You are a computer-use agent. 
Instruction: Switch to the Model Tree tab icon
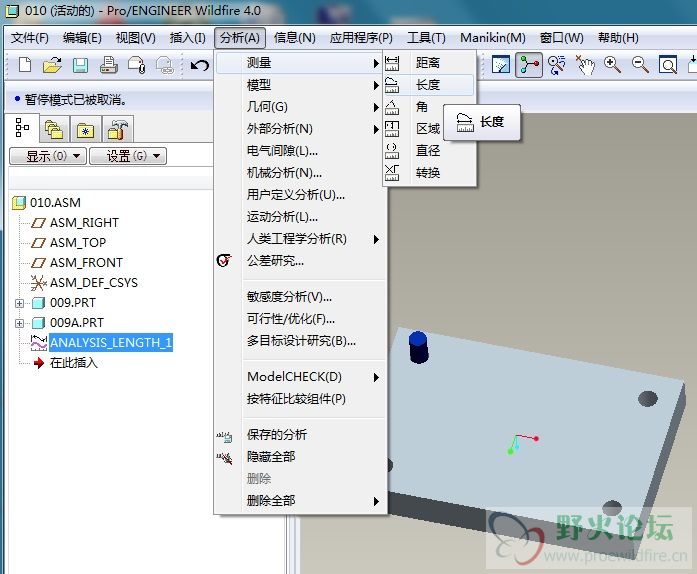pyautogui.click(x=22, y=128)
